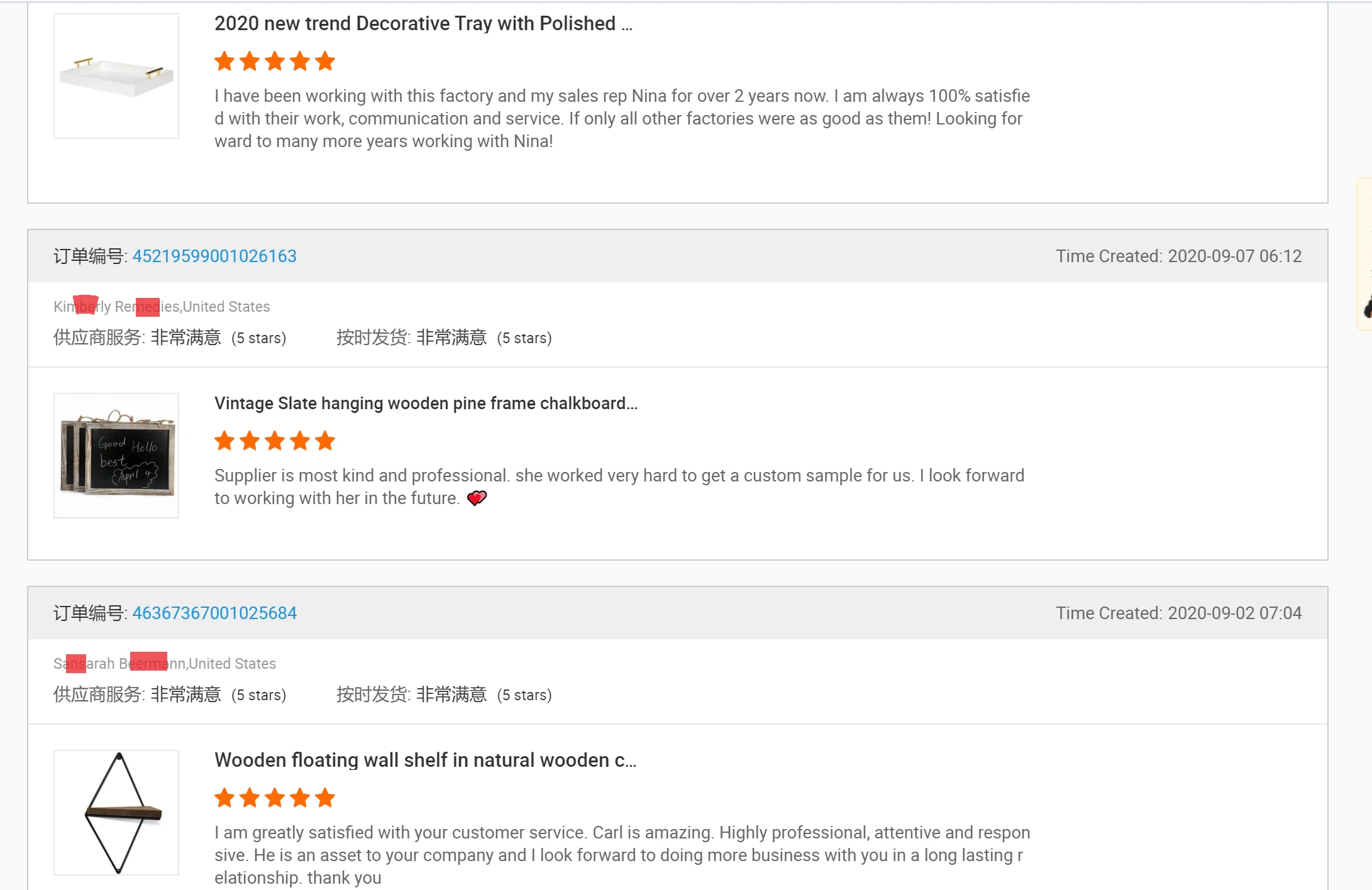Open order number 45219599001026163 link
Screen dimensions: 1372x890
pyautogui.click(x=214, y=256)
